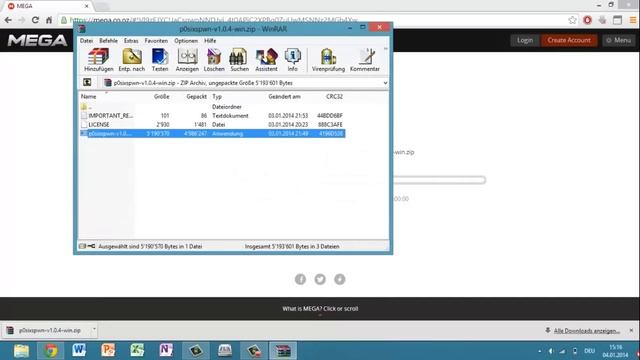Click the WinRAR taskbar icon
The image size is (640, 360).
283,351
